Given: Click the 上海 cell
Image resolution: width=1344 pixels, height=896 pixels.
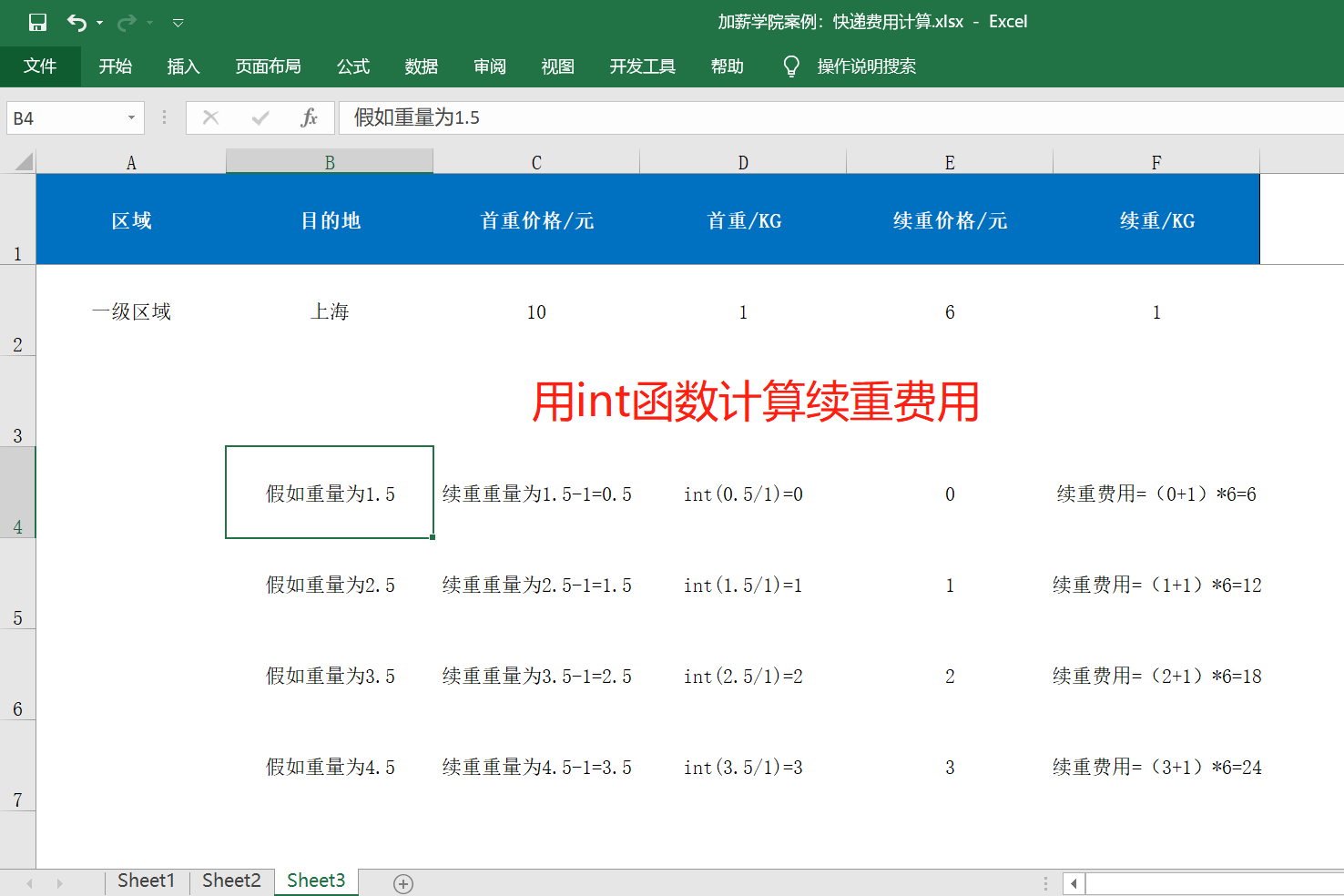Looking at the screenshot, I should point(330,311).
